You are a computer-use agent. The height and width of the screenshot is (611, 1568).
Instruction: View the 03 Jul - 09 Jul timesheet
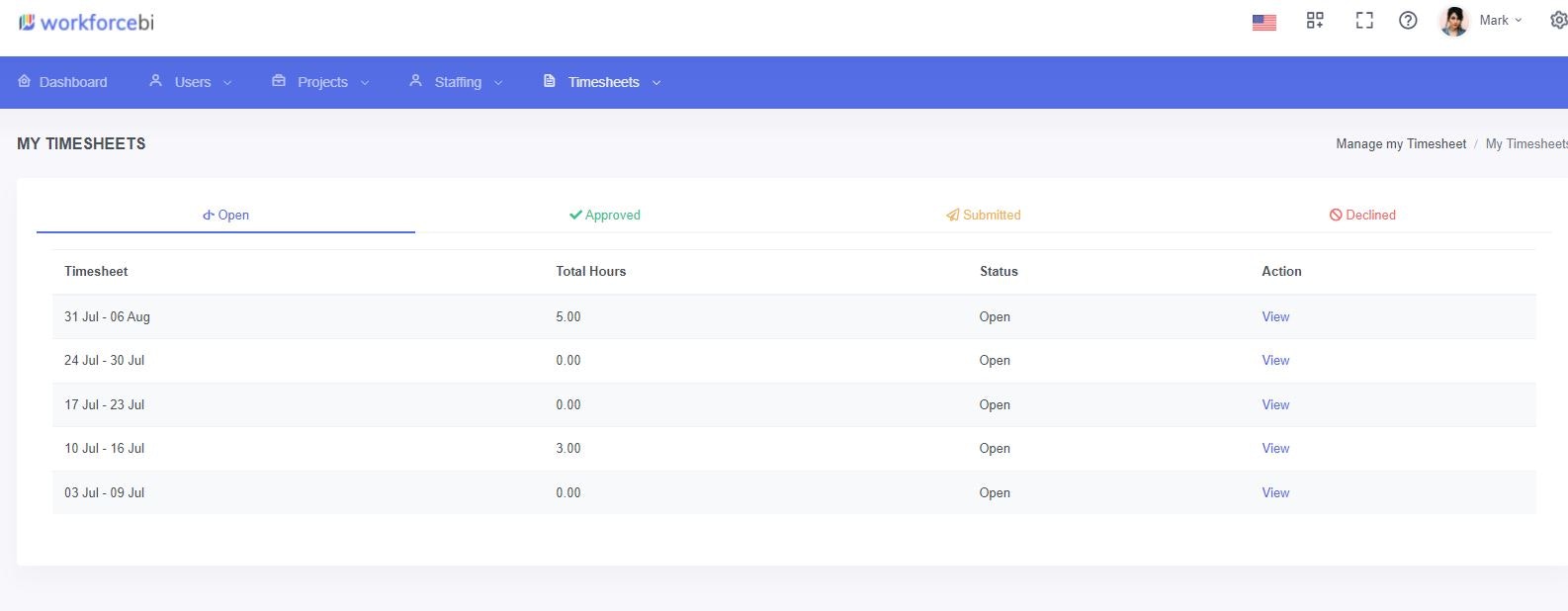coord(1275,492)
